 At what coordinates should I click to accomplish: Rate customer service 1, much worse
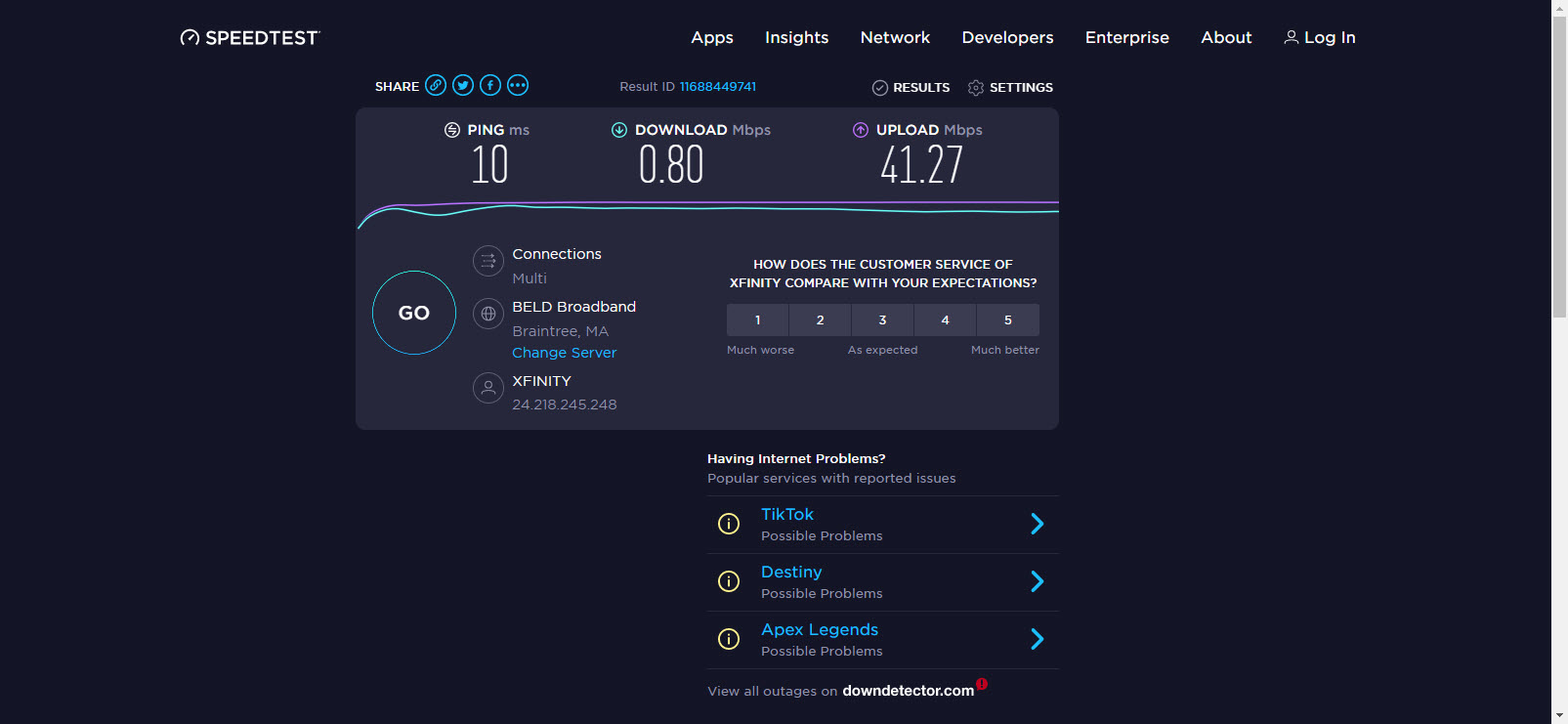(757, 319)
